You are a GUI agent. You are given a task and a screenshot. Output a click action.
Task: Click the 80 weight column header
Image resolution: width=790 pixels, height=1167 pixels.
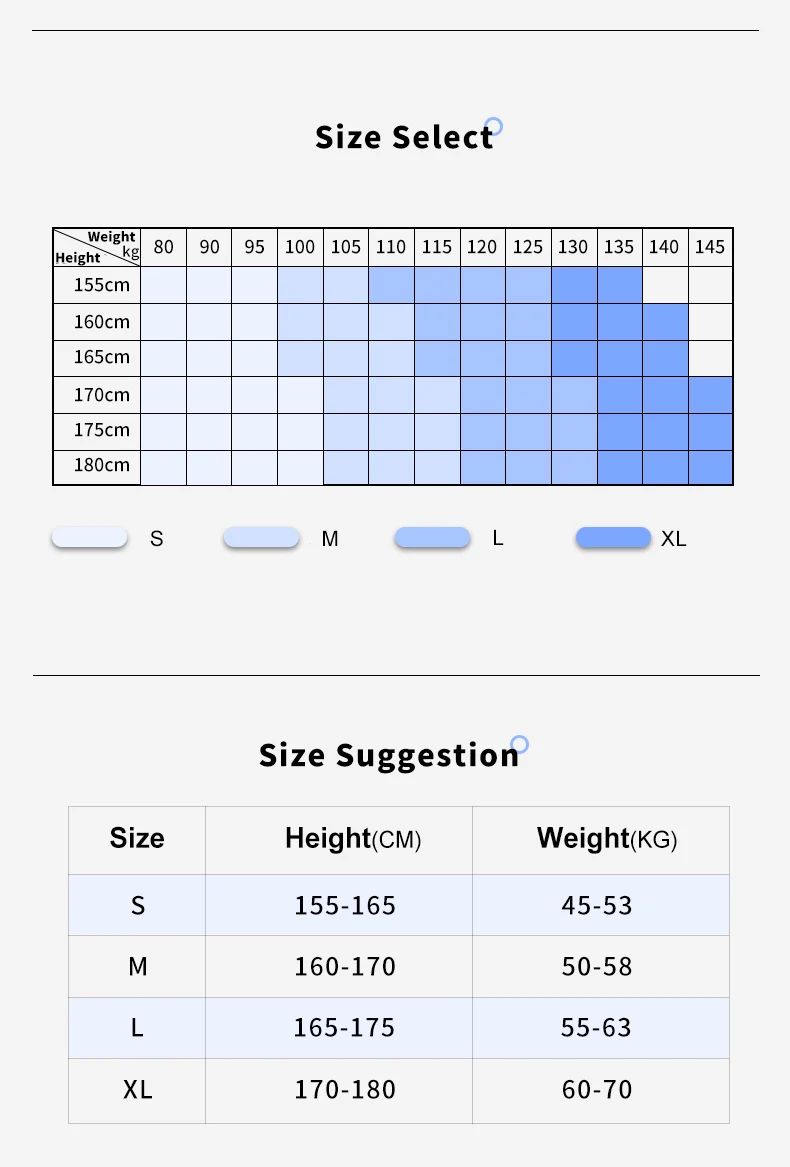pos(164,247)
